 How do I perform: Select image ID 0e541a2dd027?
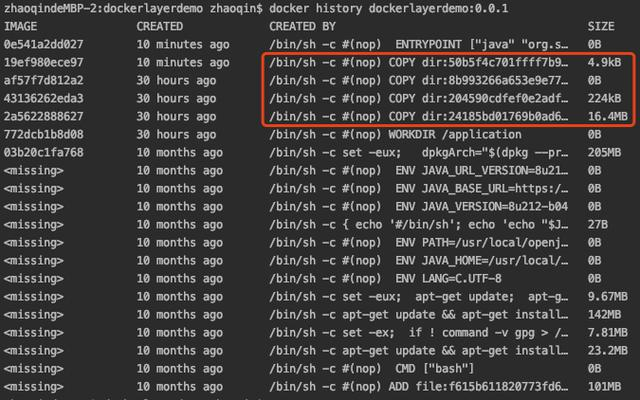click(x=44, y=44)
